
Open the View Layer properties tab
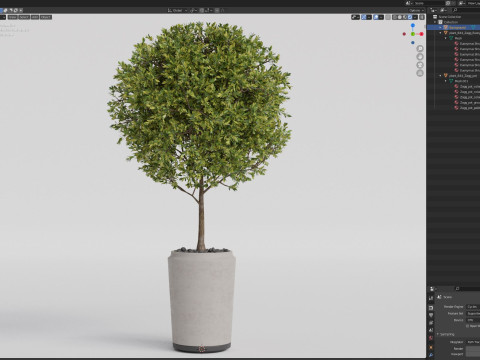pyautogui.click(x=431, y=323)
